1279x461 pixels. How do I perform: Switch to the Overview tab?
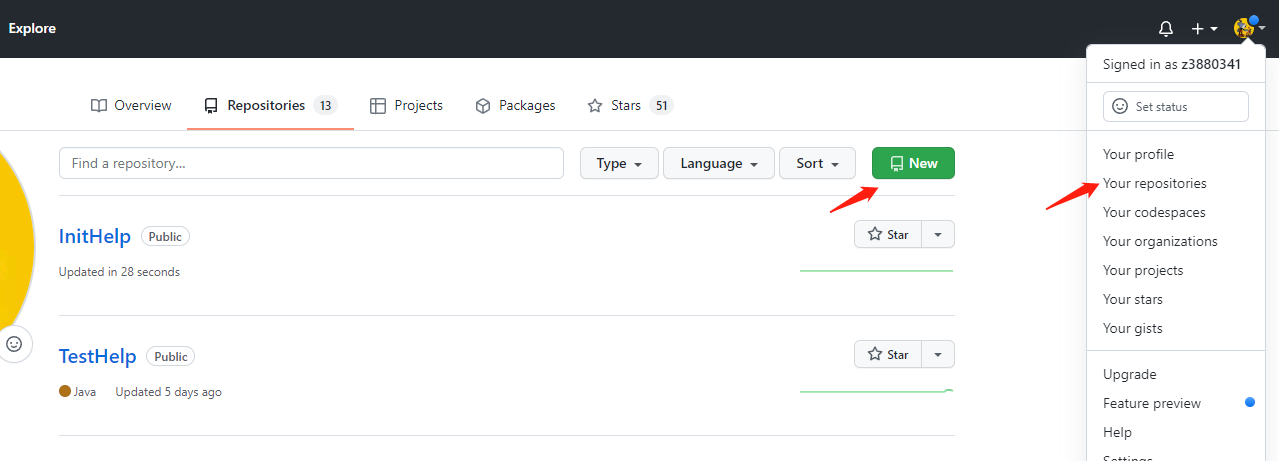click(x=131, y=105)
